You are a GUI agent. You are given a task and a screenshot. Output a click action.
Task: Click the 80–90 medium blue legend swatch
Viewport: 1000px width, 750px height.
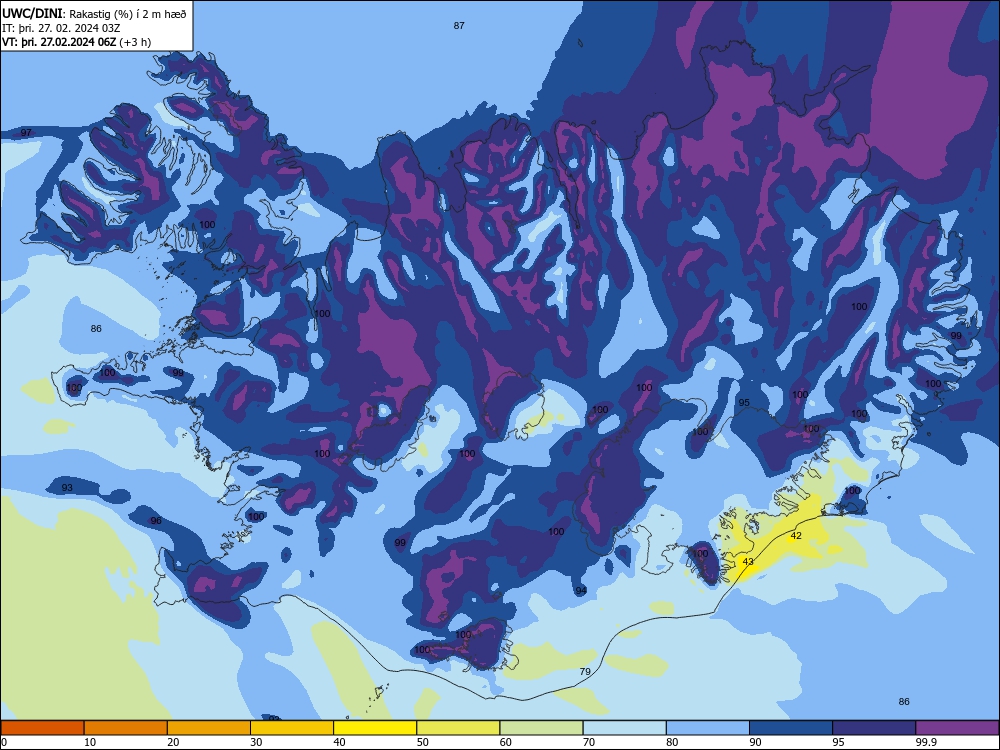tap(708, 728)
